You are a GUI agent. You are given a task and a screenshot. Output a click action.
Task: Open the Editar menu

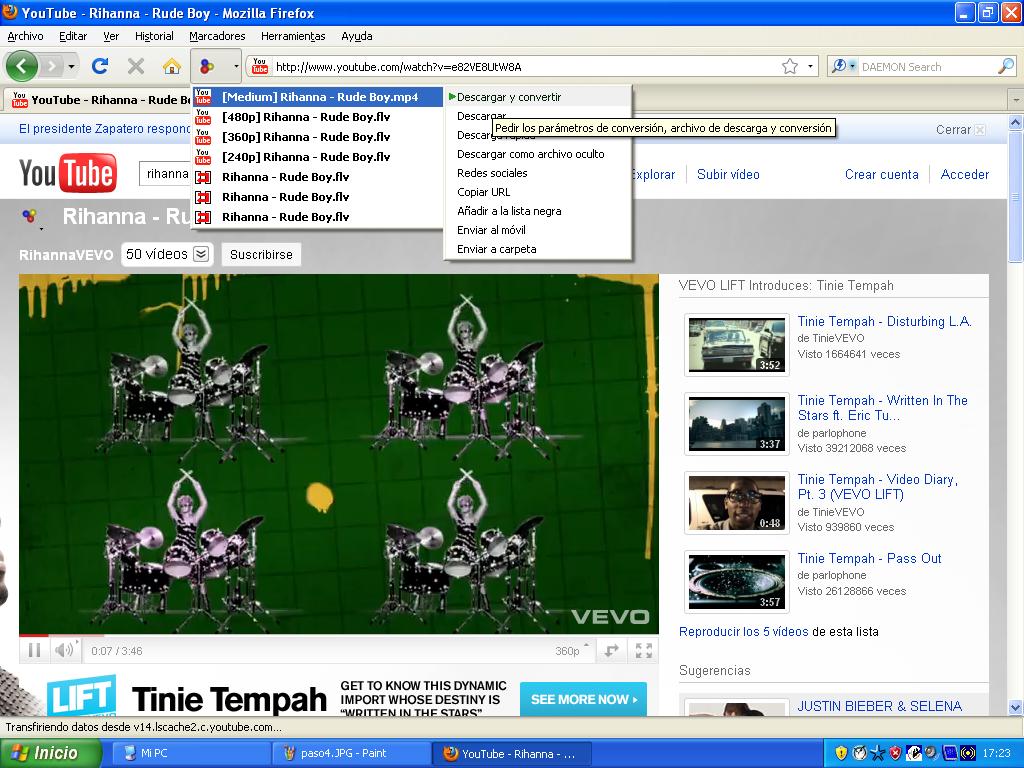pos(73,37)
